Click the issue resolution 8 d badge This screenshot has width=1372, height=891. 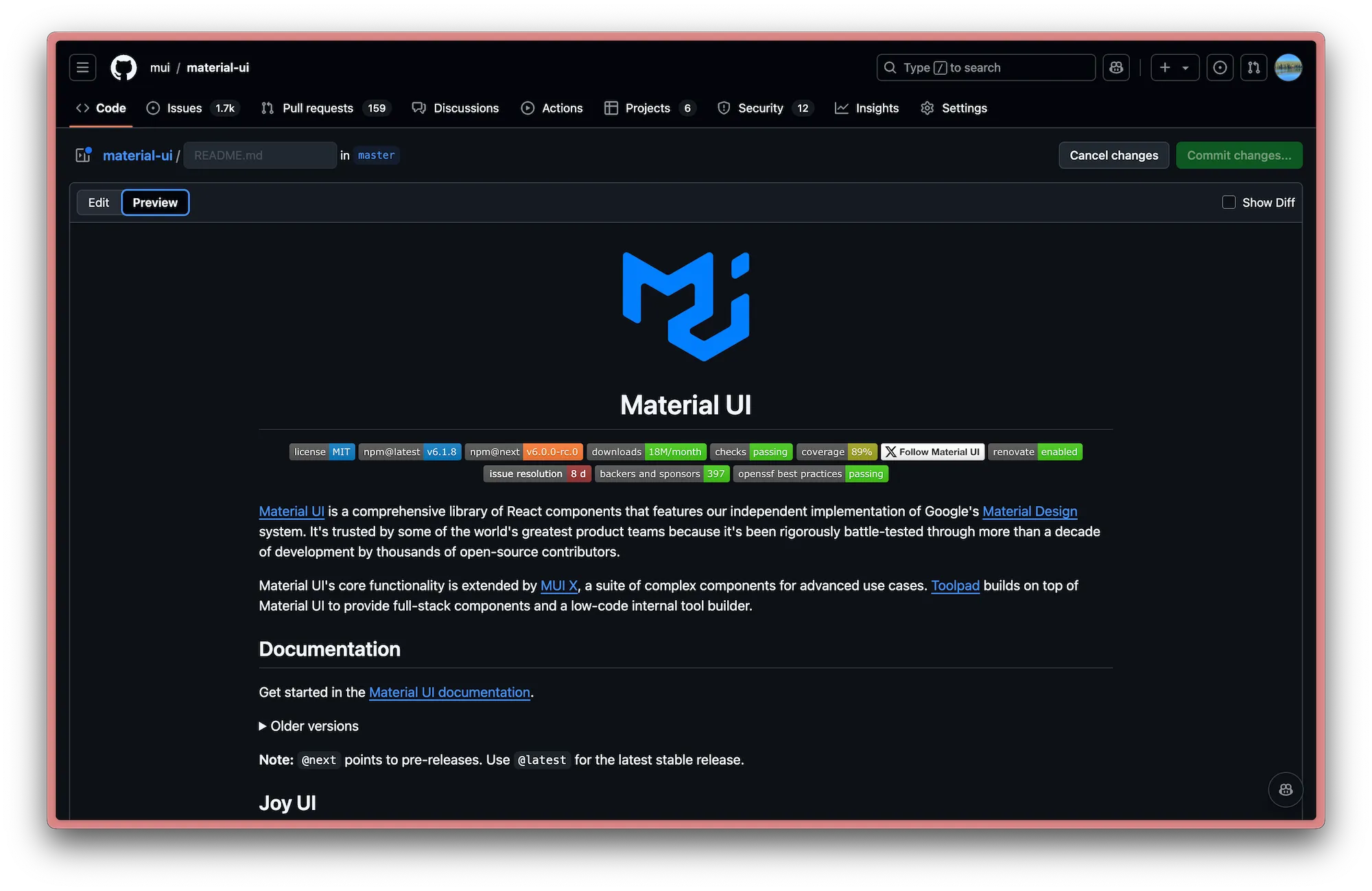point(537,474)
